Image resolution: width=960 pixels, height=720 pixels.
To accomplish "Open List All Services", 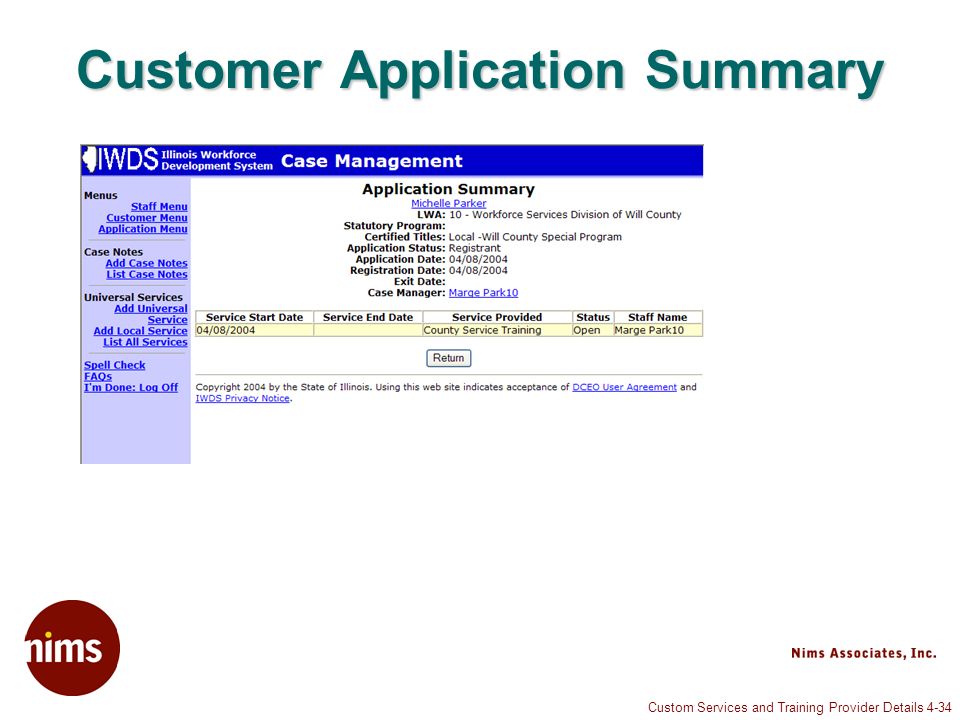I will pos(145,342).
